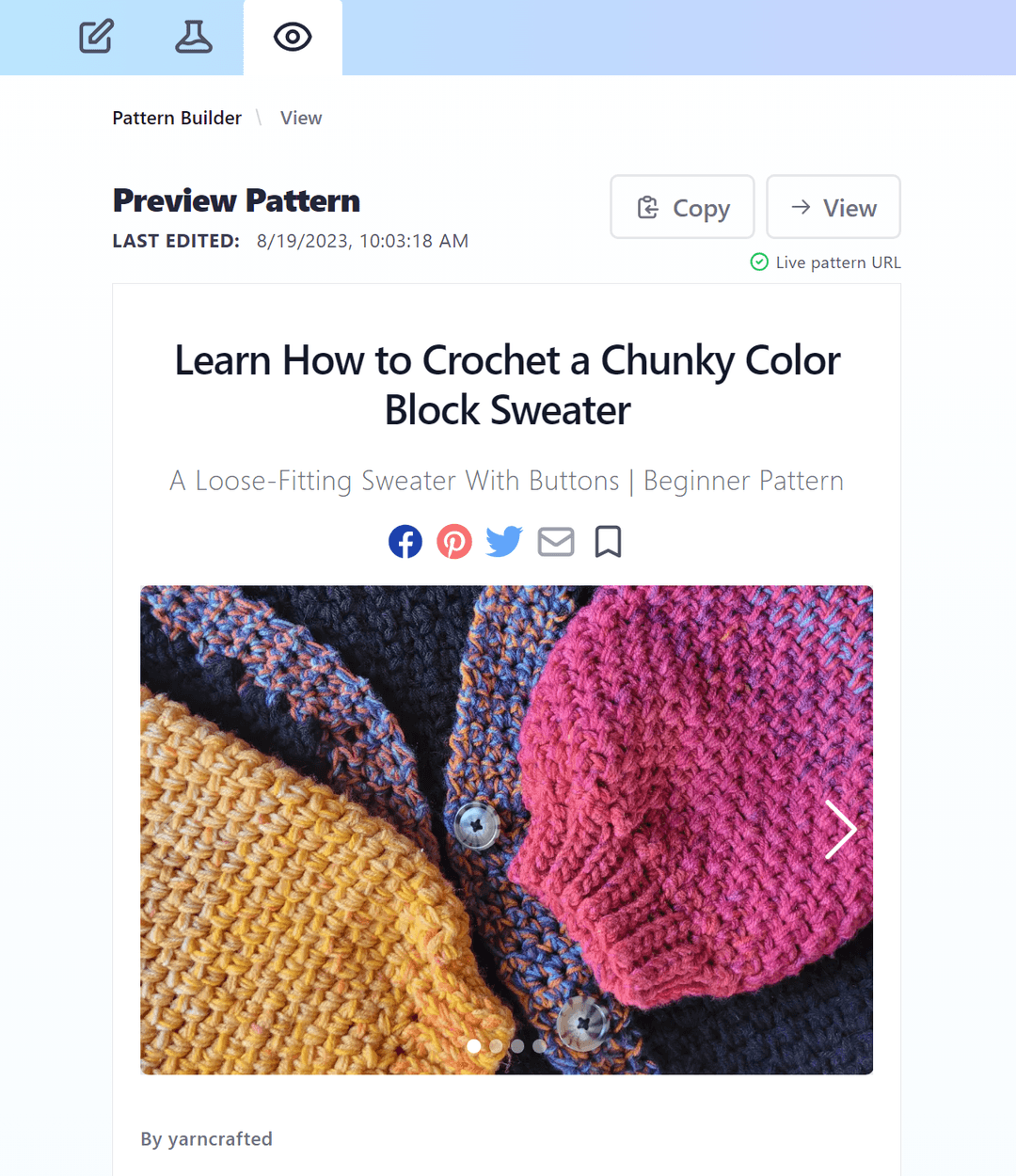Bookmark this sweater pattern
The width and height of the screenshot is (1016, 1176).
point(608,542)
